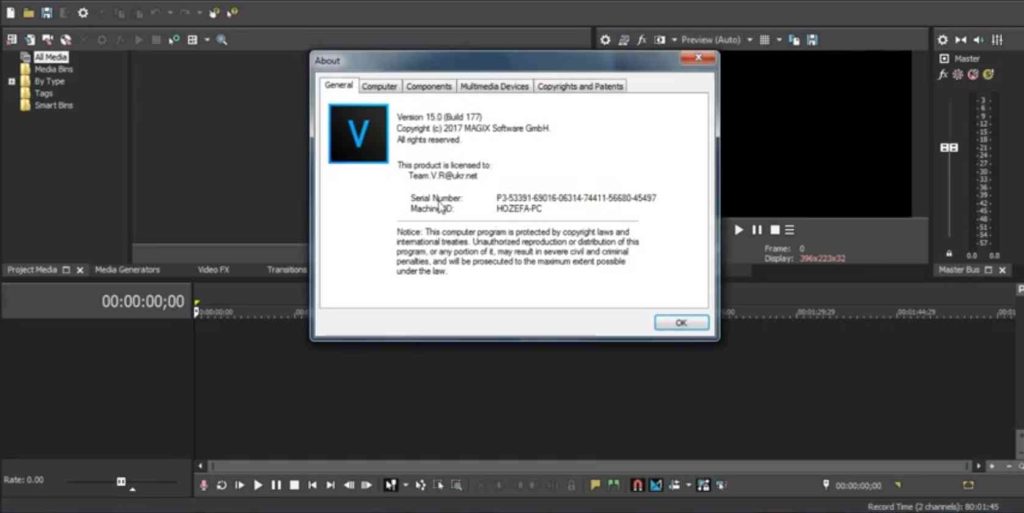Switch to the Video FX panel tab
The width and height of the screenshot is (1024, 513).
point(214,270)
